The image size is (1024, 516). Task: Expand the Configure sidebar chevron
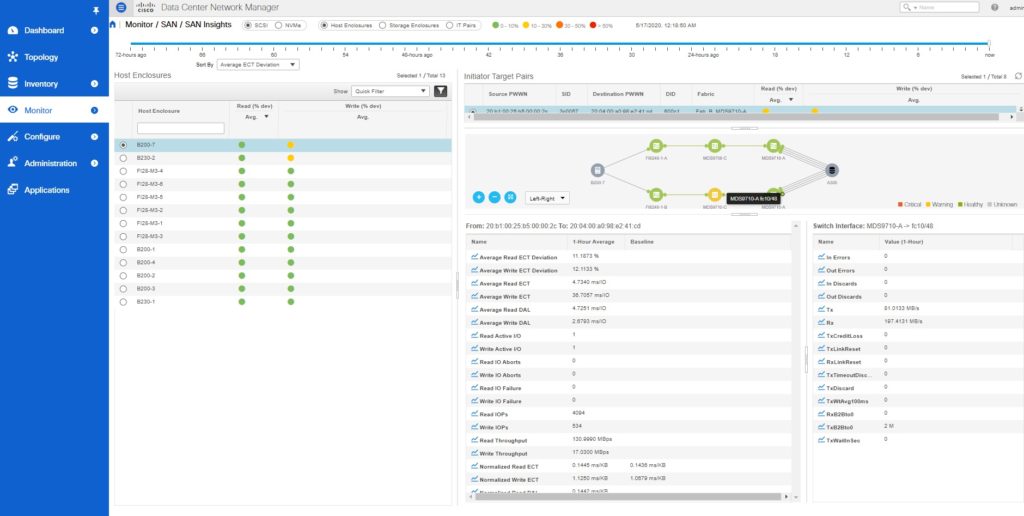[x=95, y=137]
